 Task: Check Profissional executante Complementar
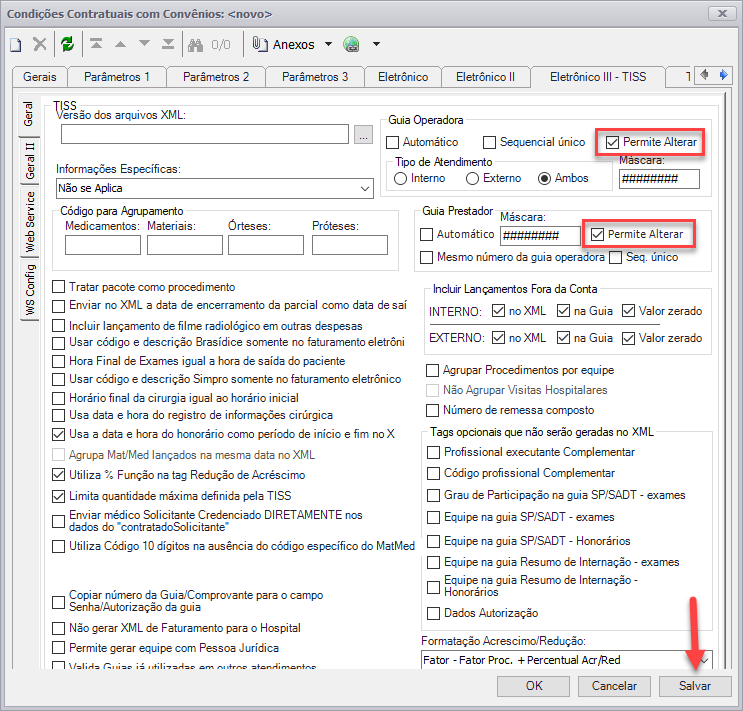(x=433, y=452)
